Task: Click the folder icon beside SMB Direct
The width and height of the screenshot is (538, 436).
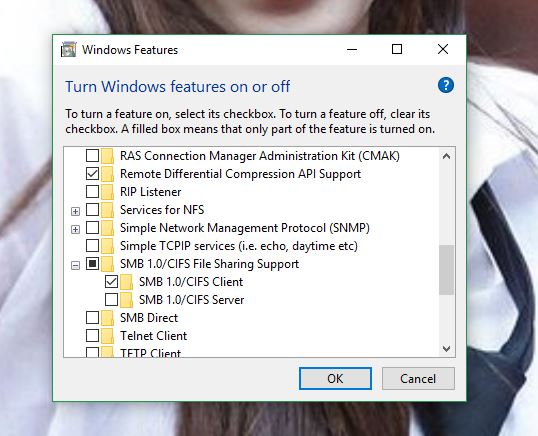Action: [107, 318]
